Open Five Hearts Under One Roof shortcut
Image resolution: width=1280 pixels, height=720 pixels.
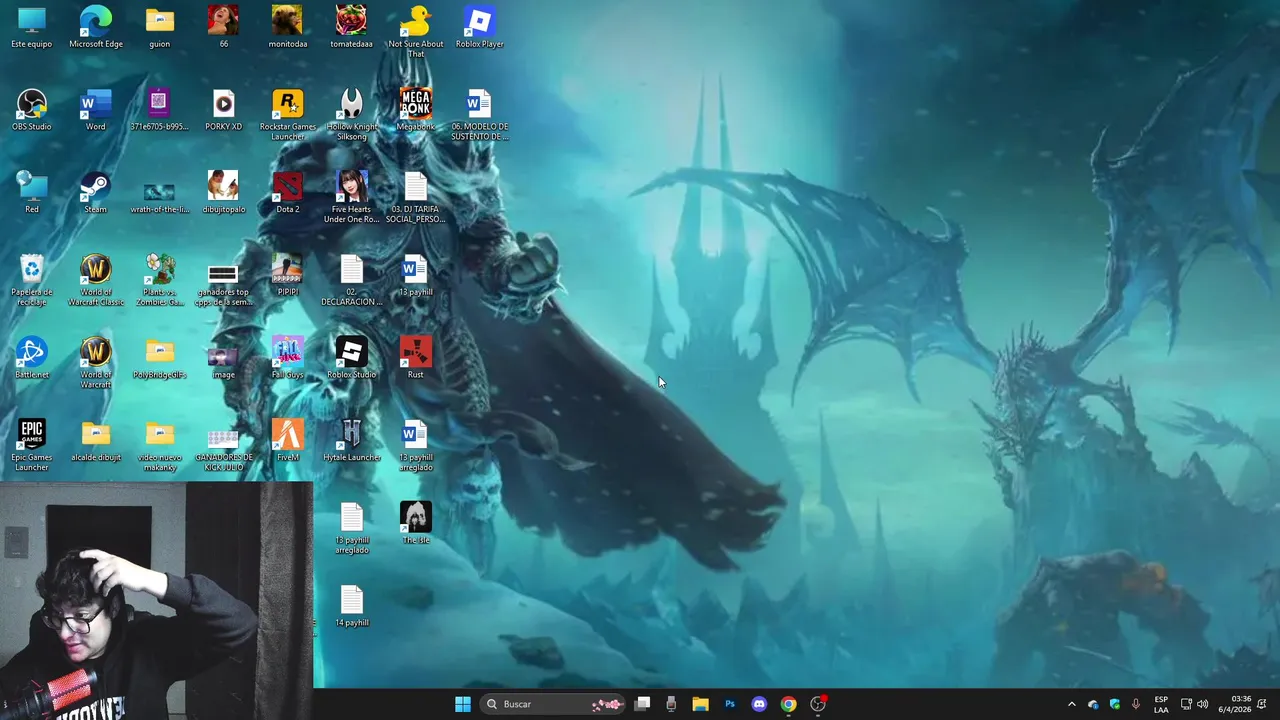point(351,197)
